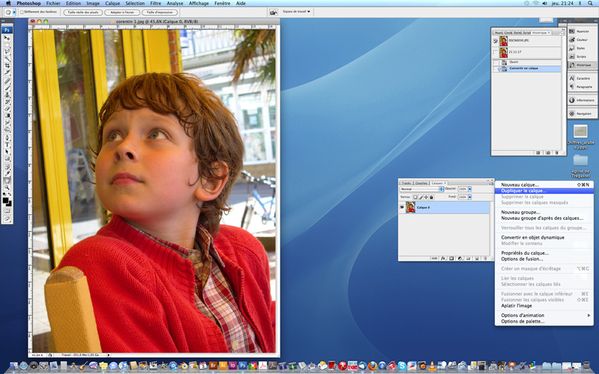Click the pixel lock brush icon in Calques panel
This screenshot has width=599, height=374.
pyautogui.click(x=421, y=197)
